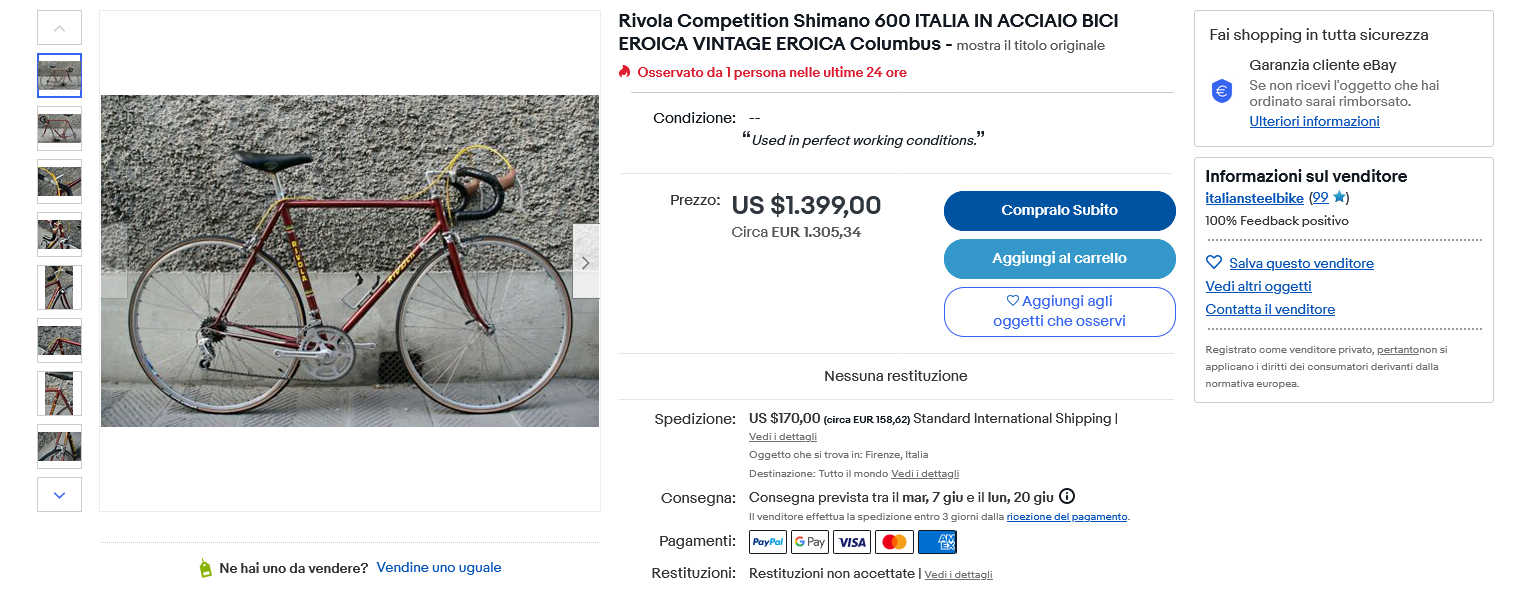Click the Google Pay payment icon
The width and height of the screenshot is (1523, 605).
810,542
